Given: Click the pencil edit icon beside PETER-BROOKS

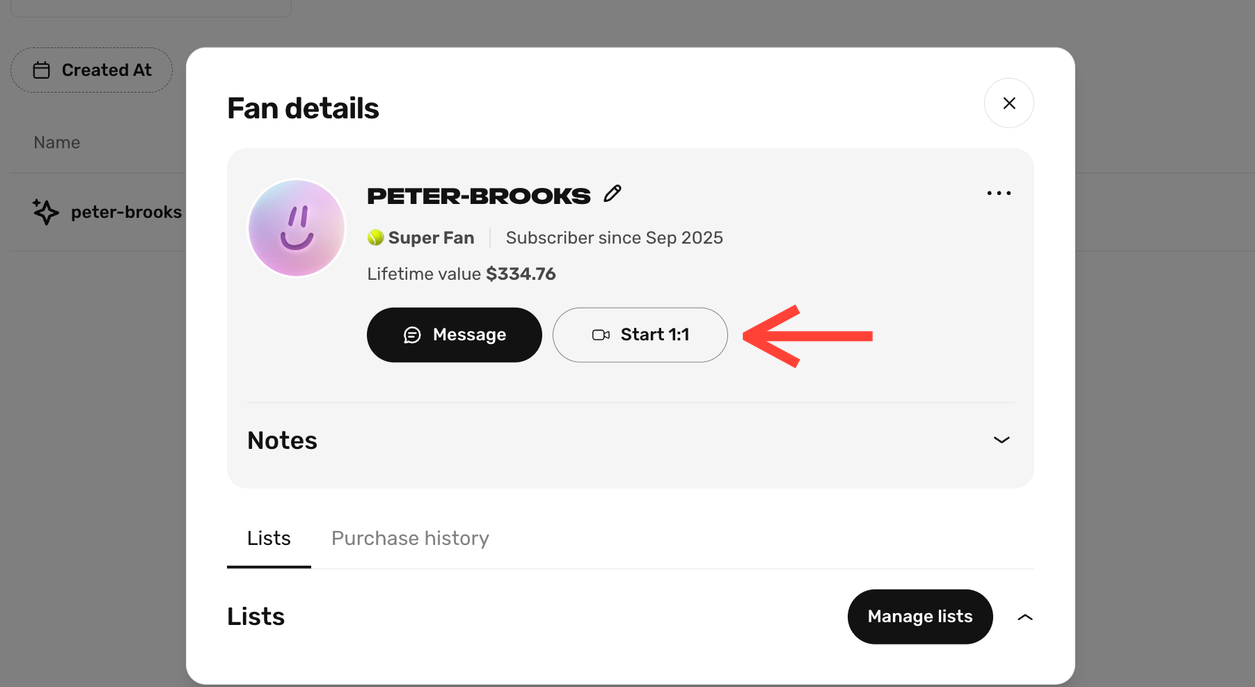Looking at the screenshot, I should click(x=613, y=194).
